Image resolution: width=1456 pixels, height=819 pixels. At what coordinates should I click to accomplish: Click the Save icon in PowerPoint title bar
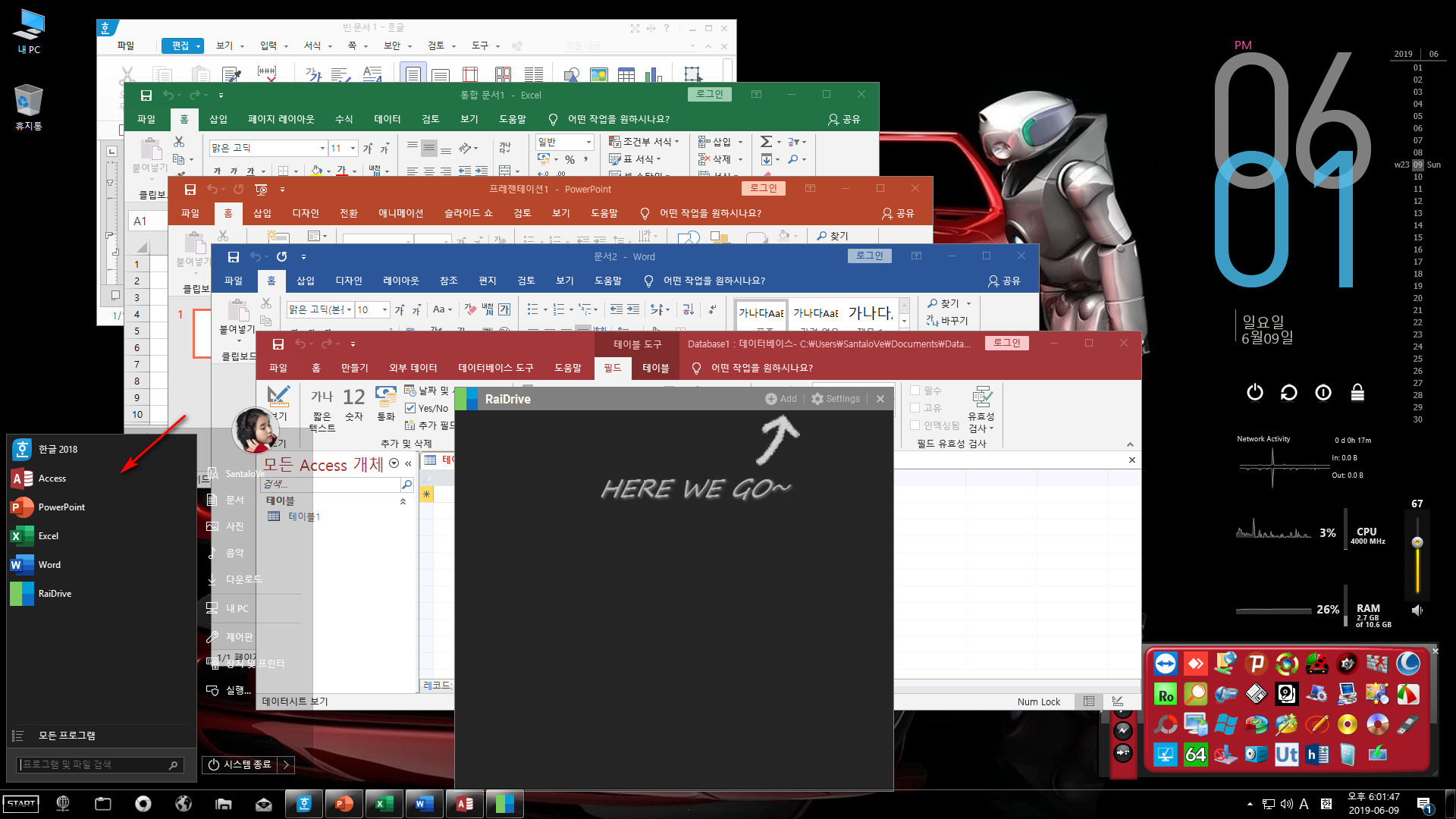point(190,190)
